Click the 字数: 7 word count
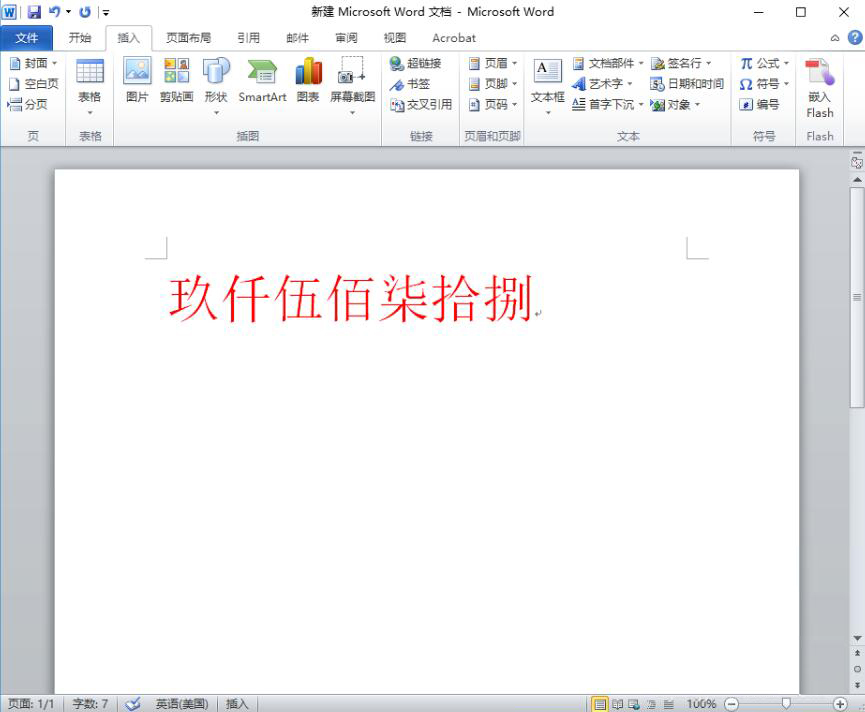Viewport: 865px width, 712px height. pyautogui.click(x=90, y=704)
